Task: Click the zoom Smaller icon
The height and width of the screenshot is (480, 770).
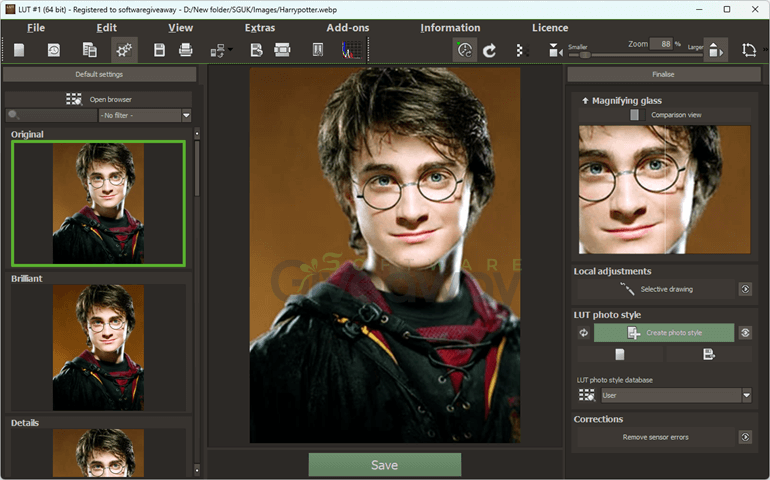Action: point(555,50)
